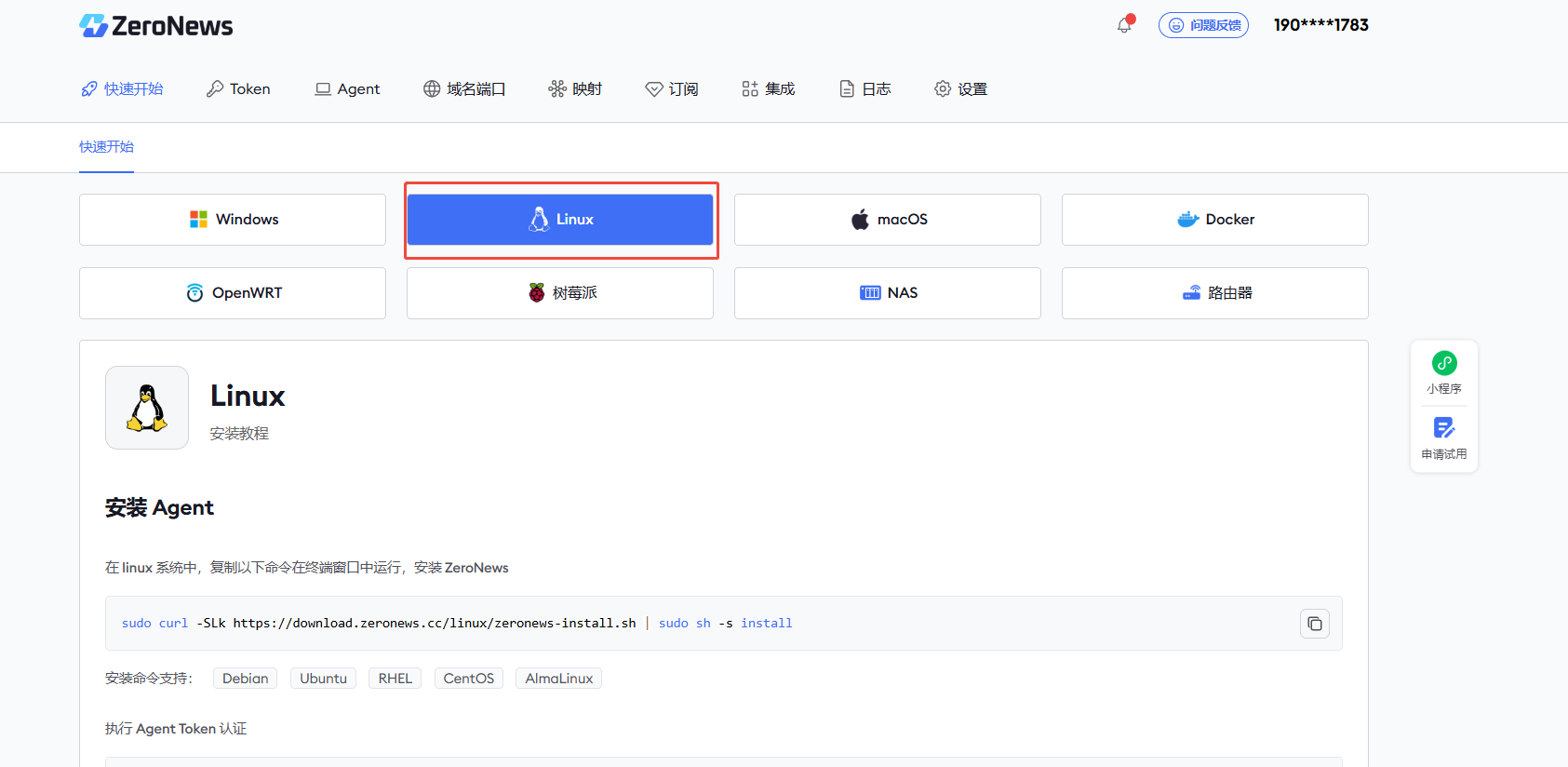Select the 快速开始 sub-tab
Image resolution: width=1568 pixels, height=767 pixels.
coord(106,147)
